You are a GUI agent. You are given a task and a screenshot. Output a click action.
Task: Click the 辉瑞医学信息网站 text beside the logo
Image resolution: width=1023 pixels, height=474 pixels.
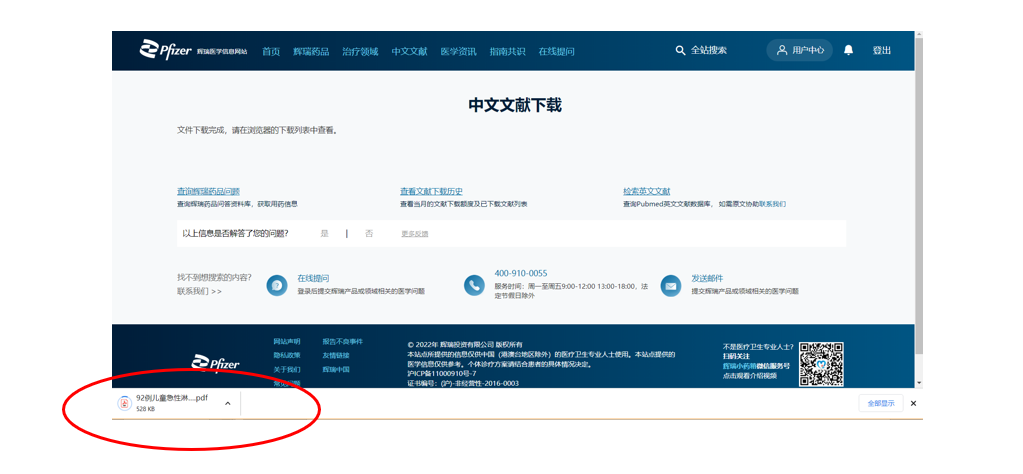(222, 51)
